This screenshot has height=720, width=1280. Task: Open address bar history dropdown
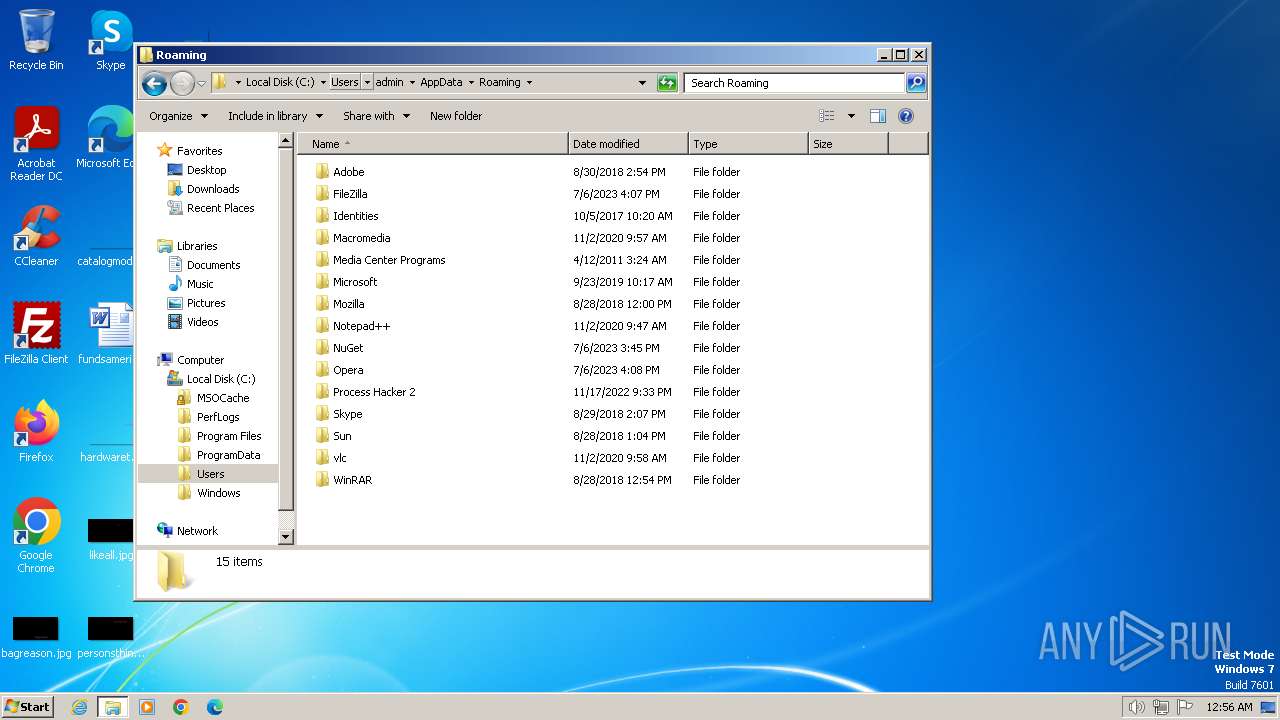[642, 83]
